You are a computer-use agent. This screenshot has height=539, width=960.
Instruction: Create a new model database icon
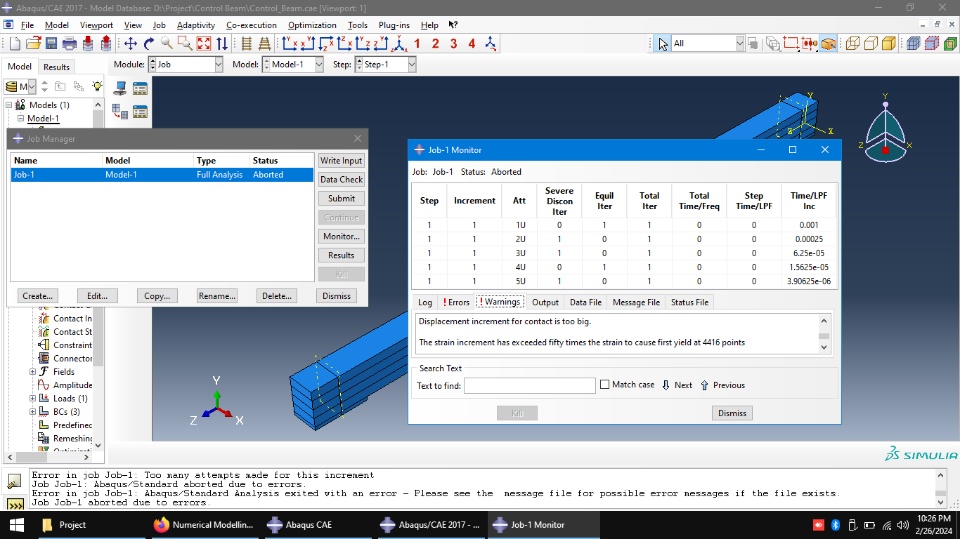click(15, 43)
